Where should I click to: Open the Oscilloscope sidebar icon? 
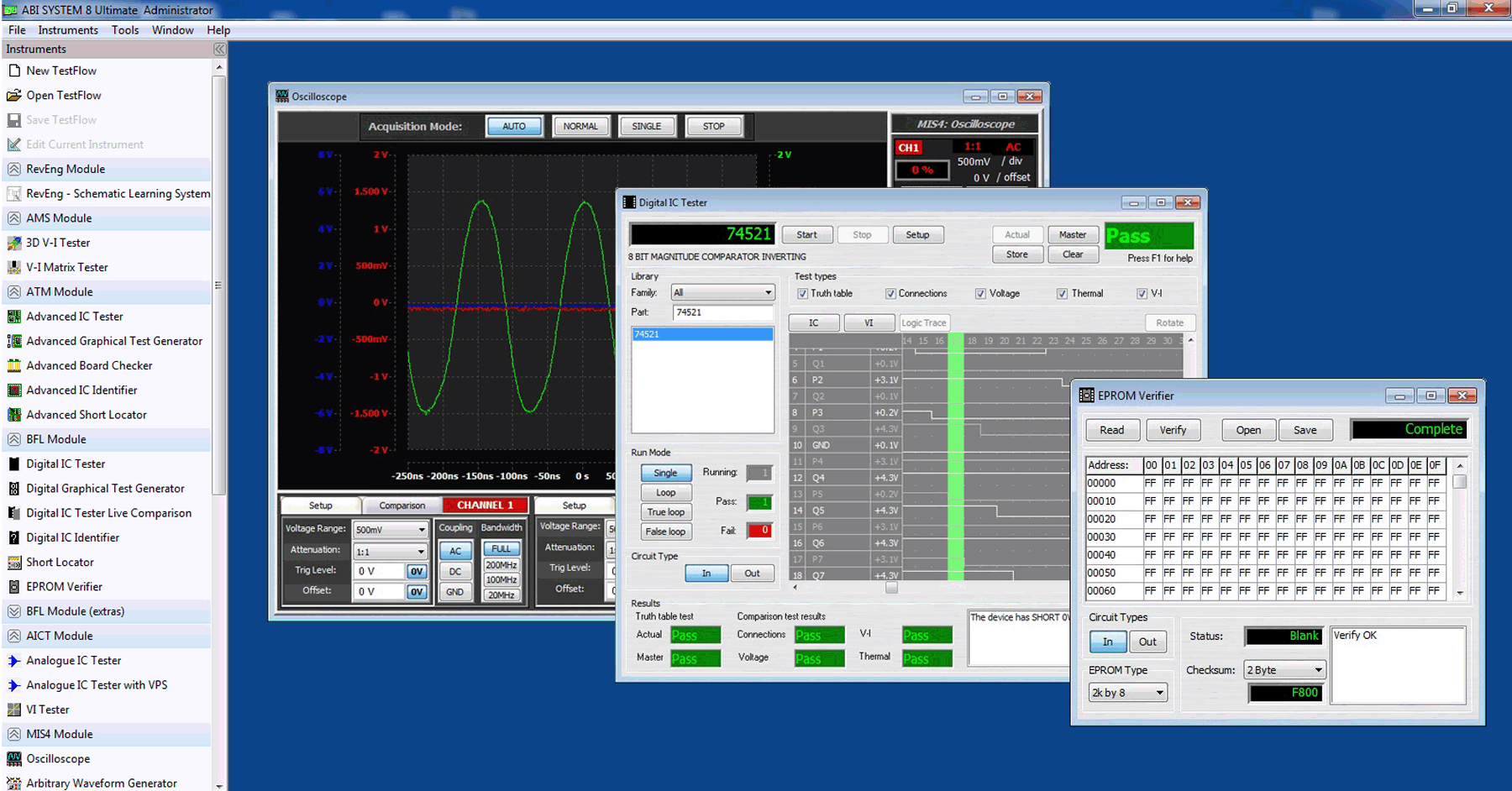(14, 759)
